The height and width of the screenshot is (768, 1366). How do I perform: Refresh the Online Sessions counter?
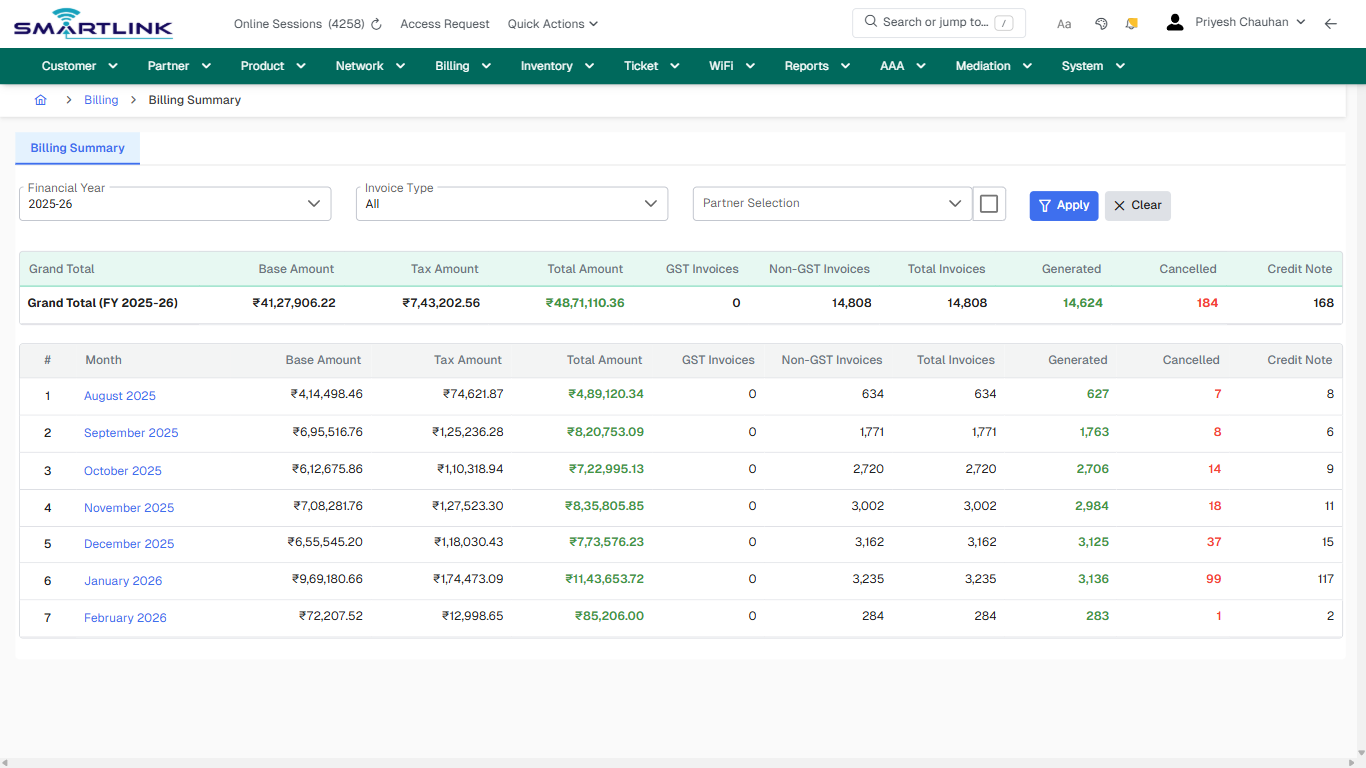tap(374, 23)
